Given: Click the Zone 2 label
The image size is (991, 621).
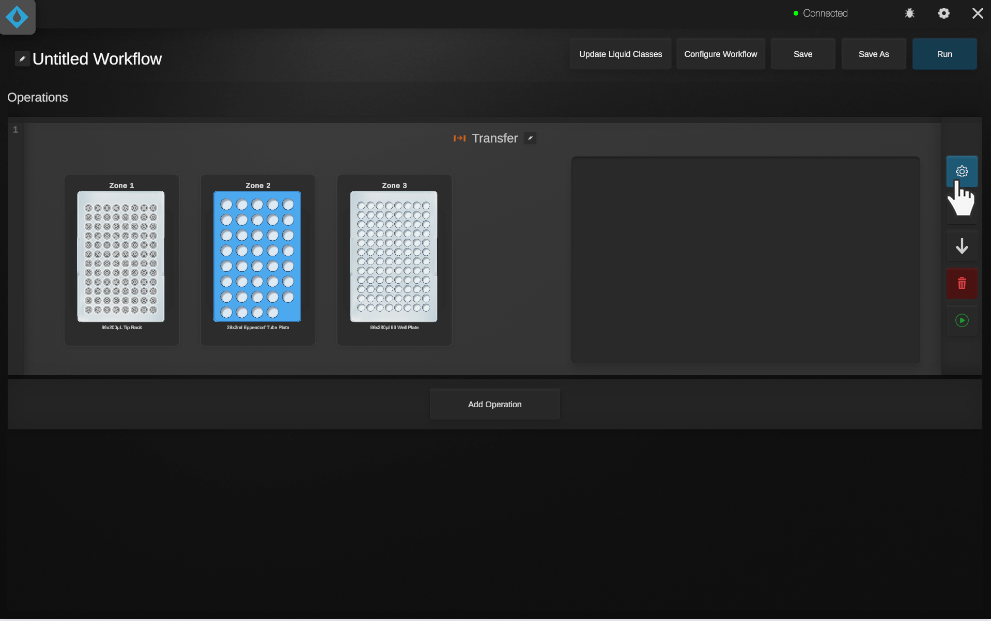Looking at the screenshot, I should point(258,185).
